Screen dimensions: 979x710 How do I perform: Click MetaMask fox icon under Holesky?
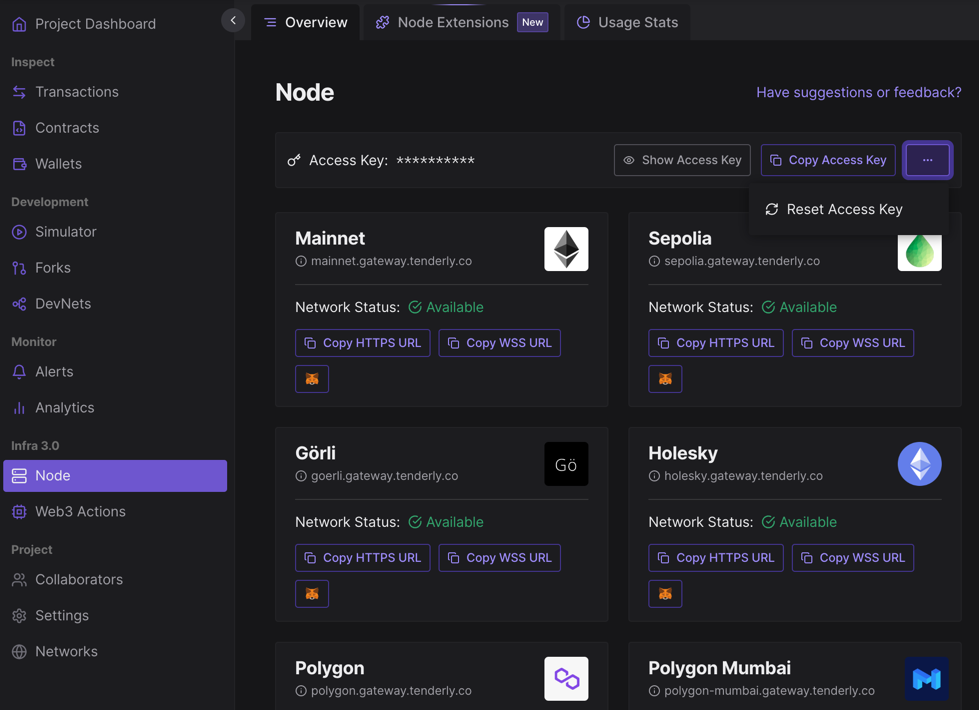[666, 594]
